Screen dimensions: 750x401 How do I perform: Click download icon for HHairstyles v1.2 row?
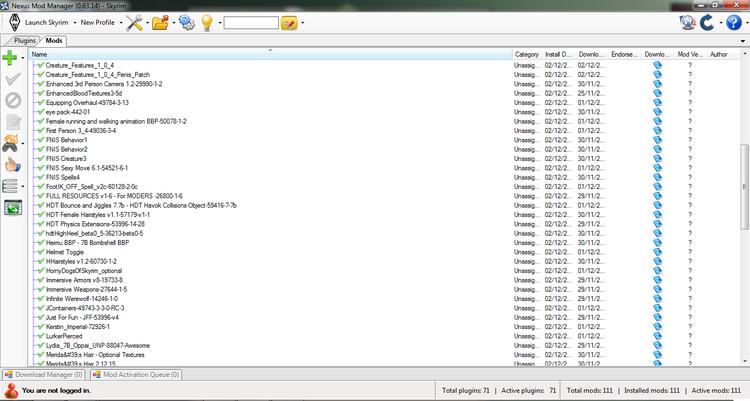point(657,261)
